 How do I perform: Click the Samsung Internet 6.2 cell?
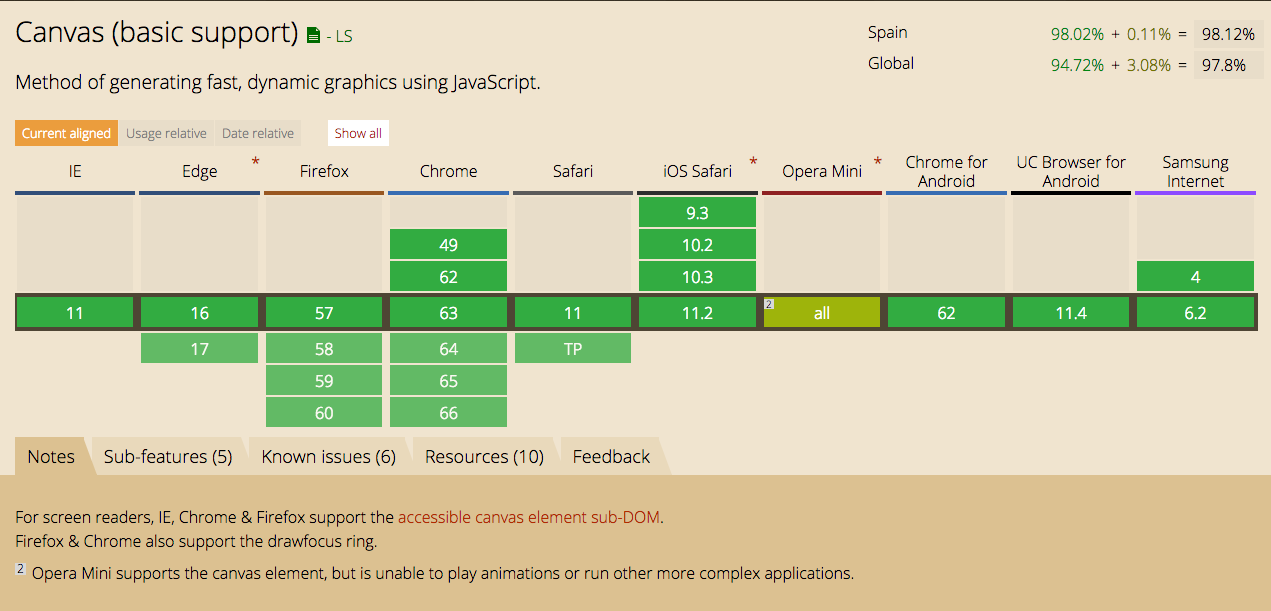[x=1195, y=313]
